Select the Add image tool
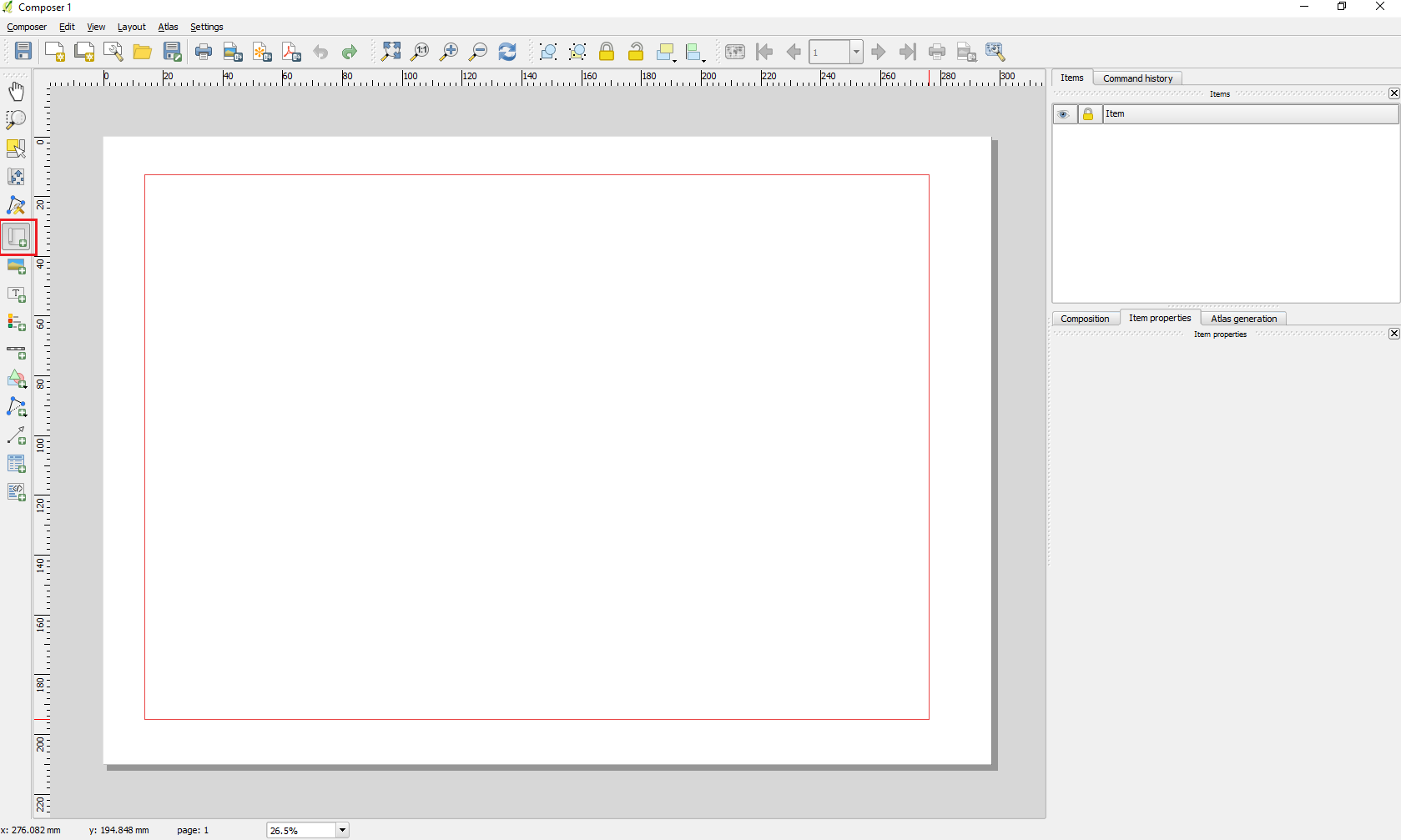Image resolution: width=1401 pixels, height=840 pixels. (x=17, y=267)
